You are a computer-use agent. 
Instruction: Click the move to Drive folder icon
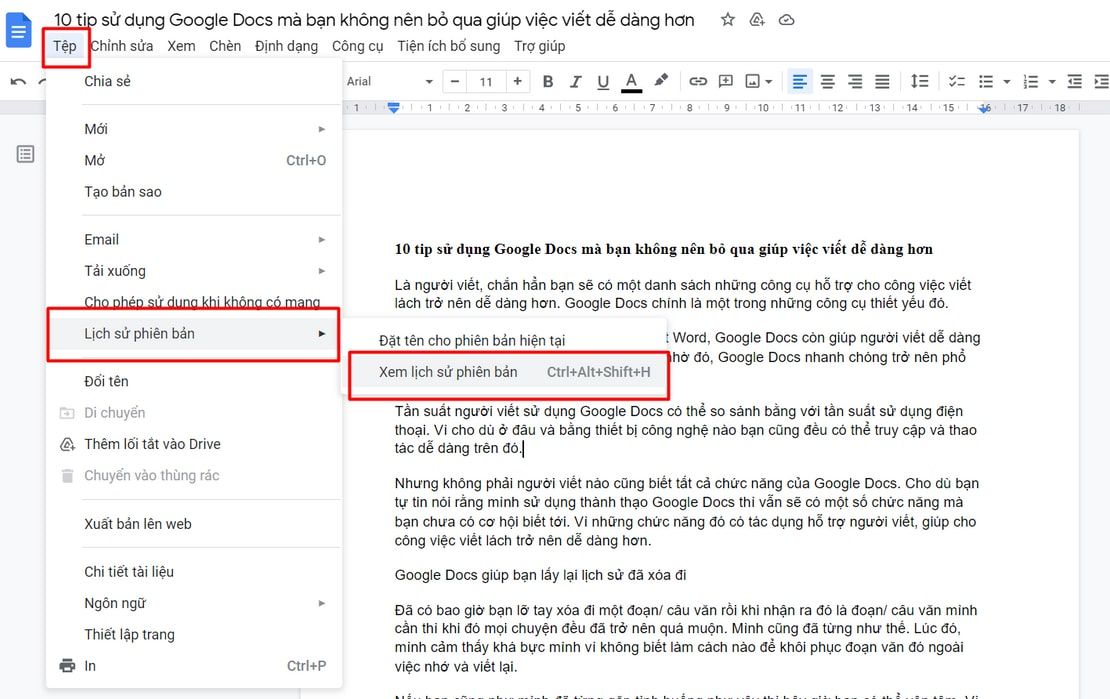click(x=757, y=20)
